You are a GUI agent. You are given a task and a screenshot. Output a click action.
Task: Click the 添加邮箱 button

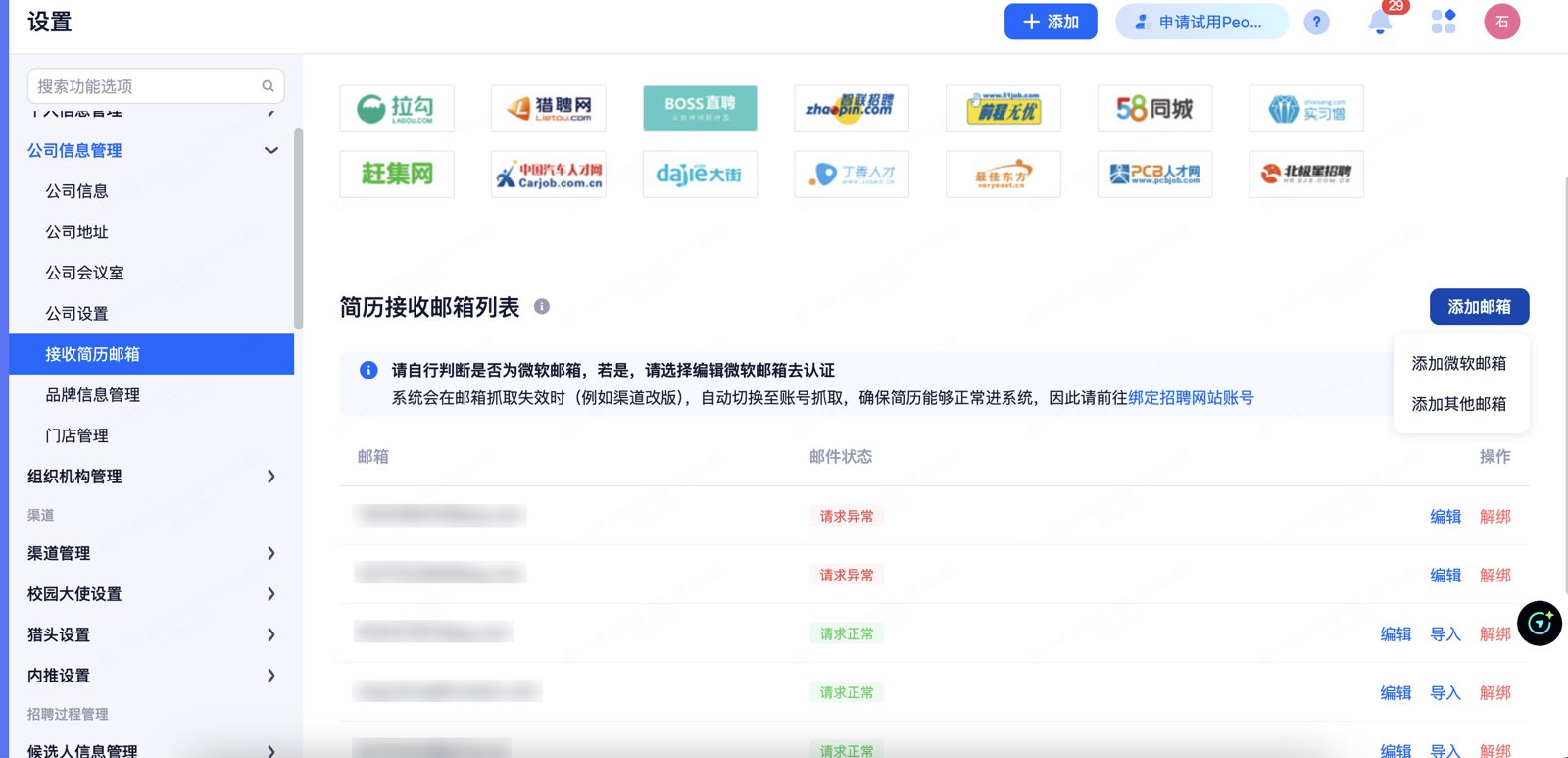[1479, 307]
